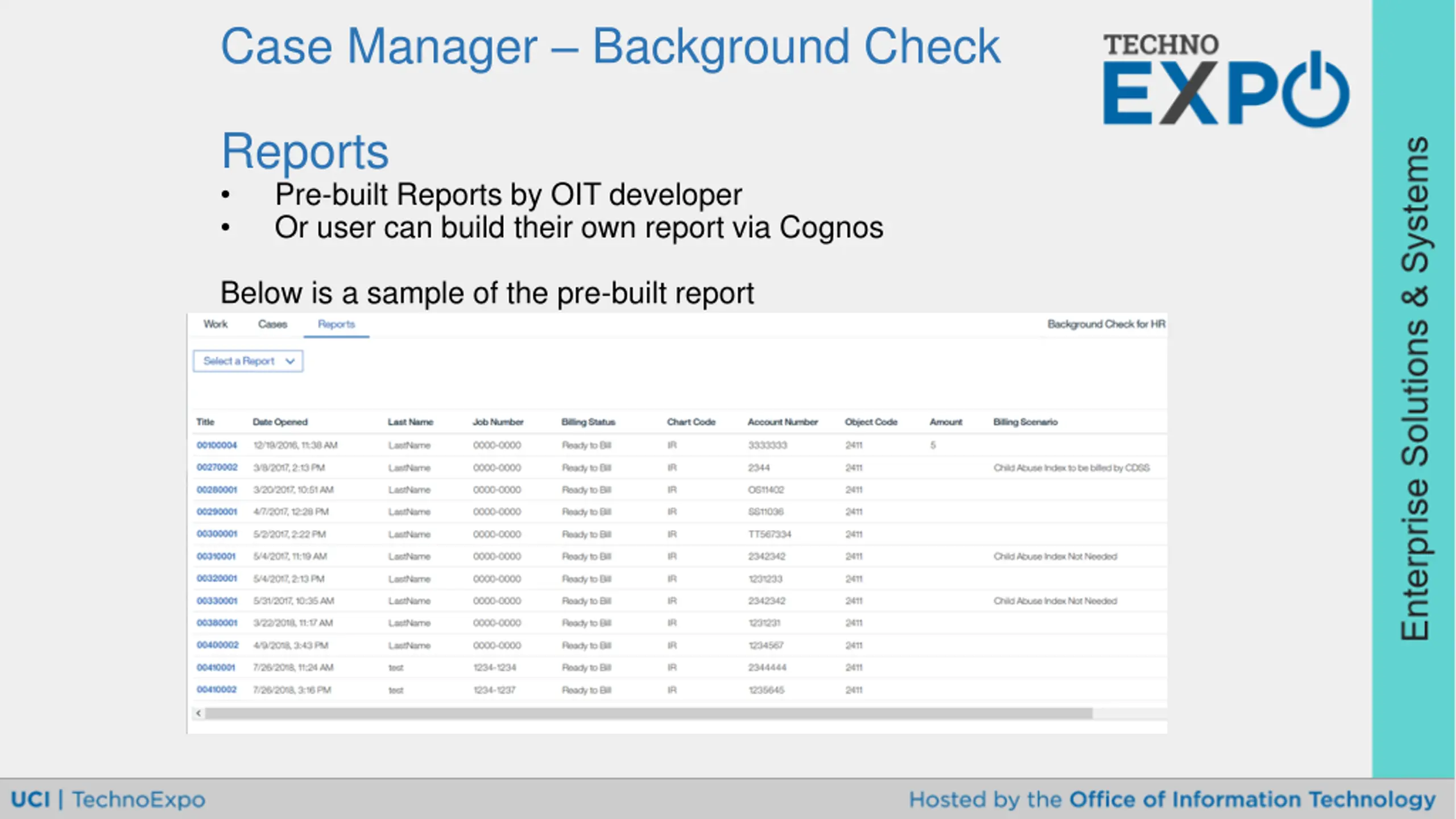Open case link 00410001
This screenshot has height=819, width=1456.
pyautogui.click(x=216, y=668)
